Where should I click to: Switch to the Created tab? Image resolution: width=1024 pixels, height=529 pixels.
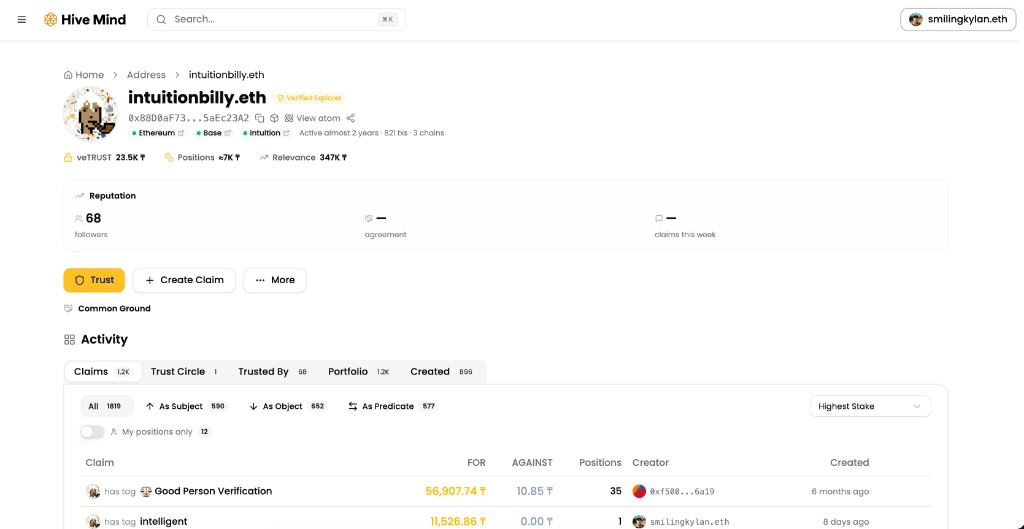[x=441, y=372]
